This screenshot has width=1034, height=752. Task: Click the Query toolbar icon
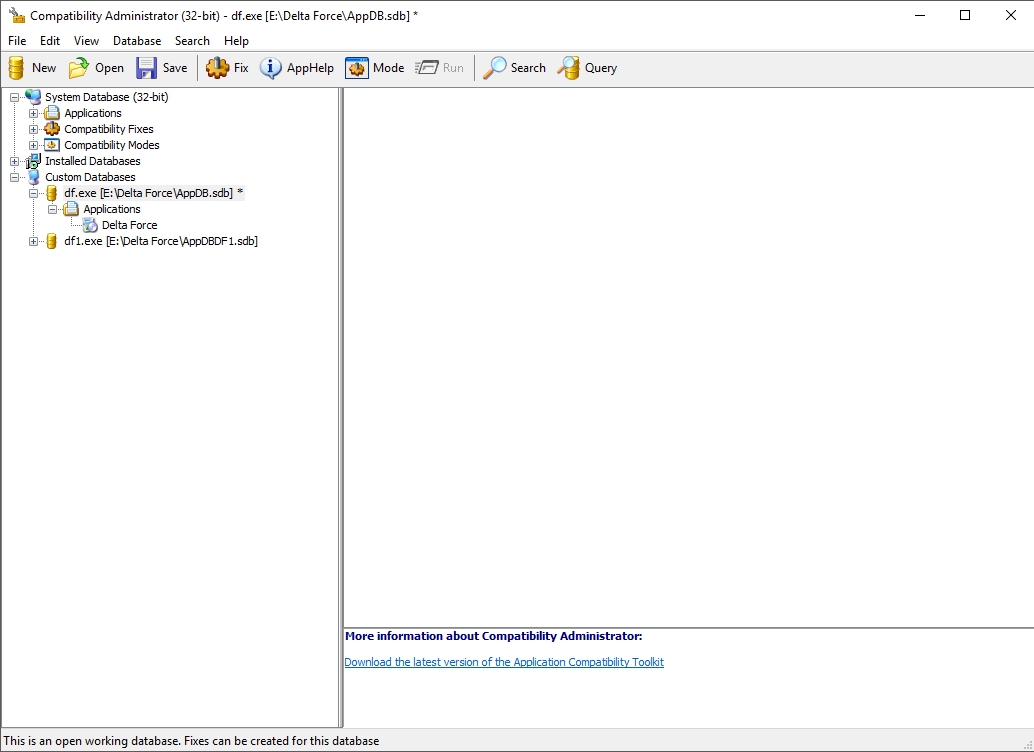pyautogui.click(x=568, y=68)
